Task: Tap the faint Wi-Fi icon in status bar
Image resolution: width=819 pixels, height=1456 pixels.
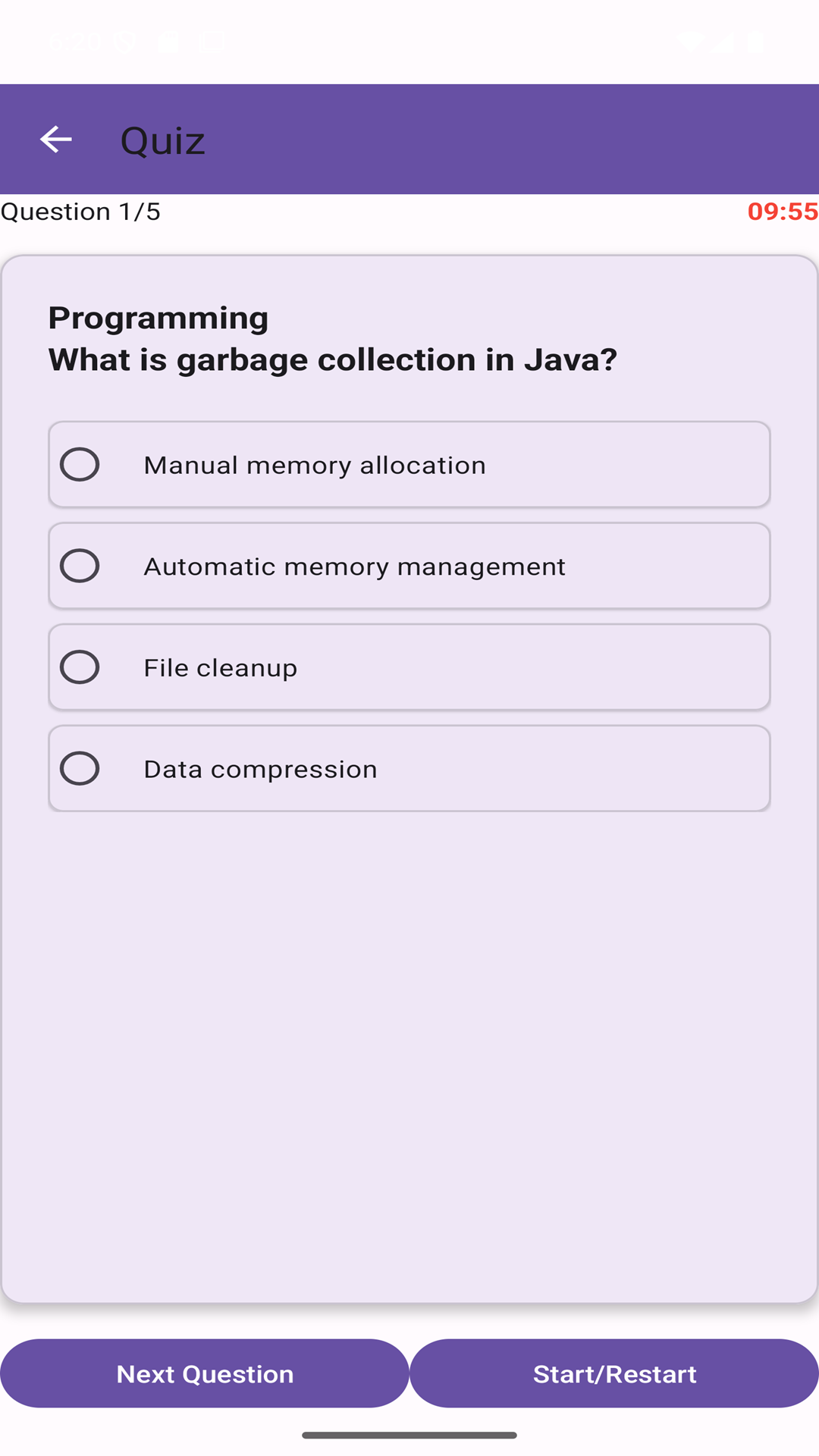Action: tap(690, 42)
